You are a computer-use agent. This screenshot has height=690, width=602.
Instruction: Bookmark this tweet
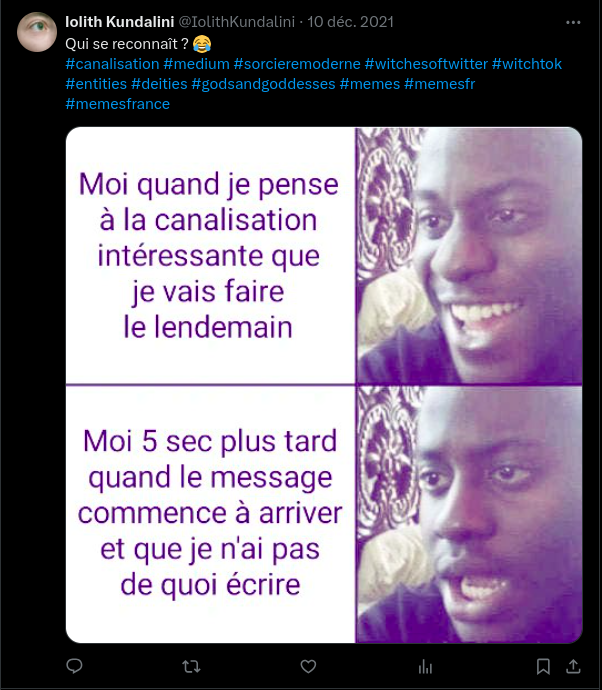(x=543, y=667)
